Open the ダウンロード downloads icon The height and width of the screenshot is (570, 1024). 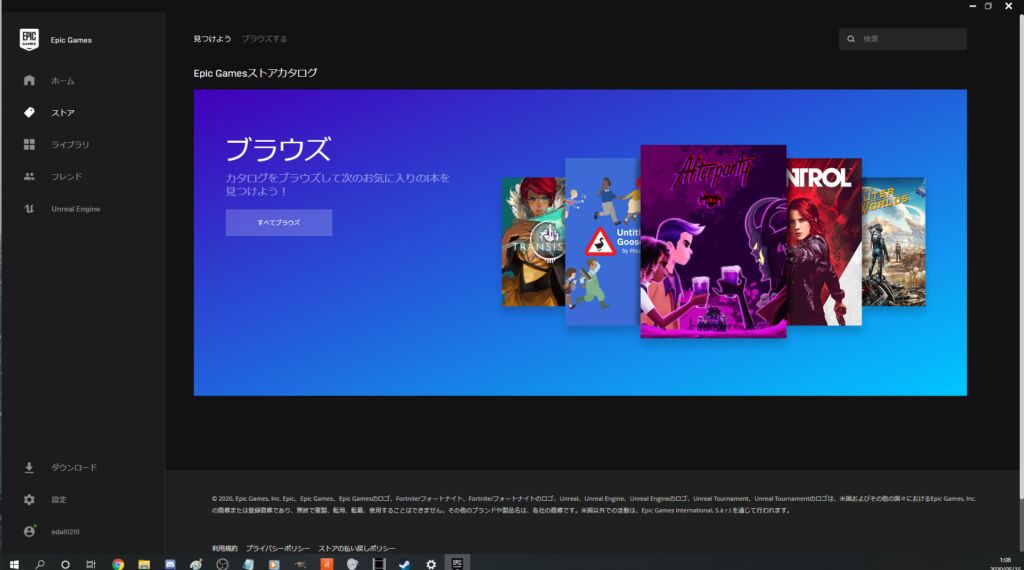[29, 467]
